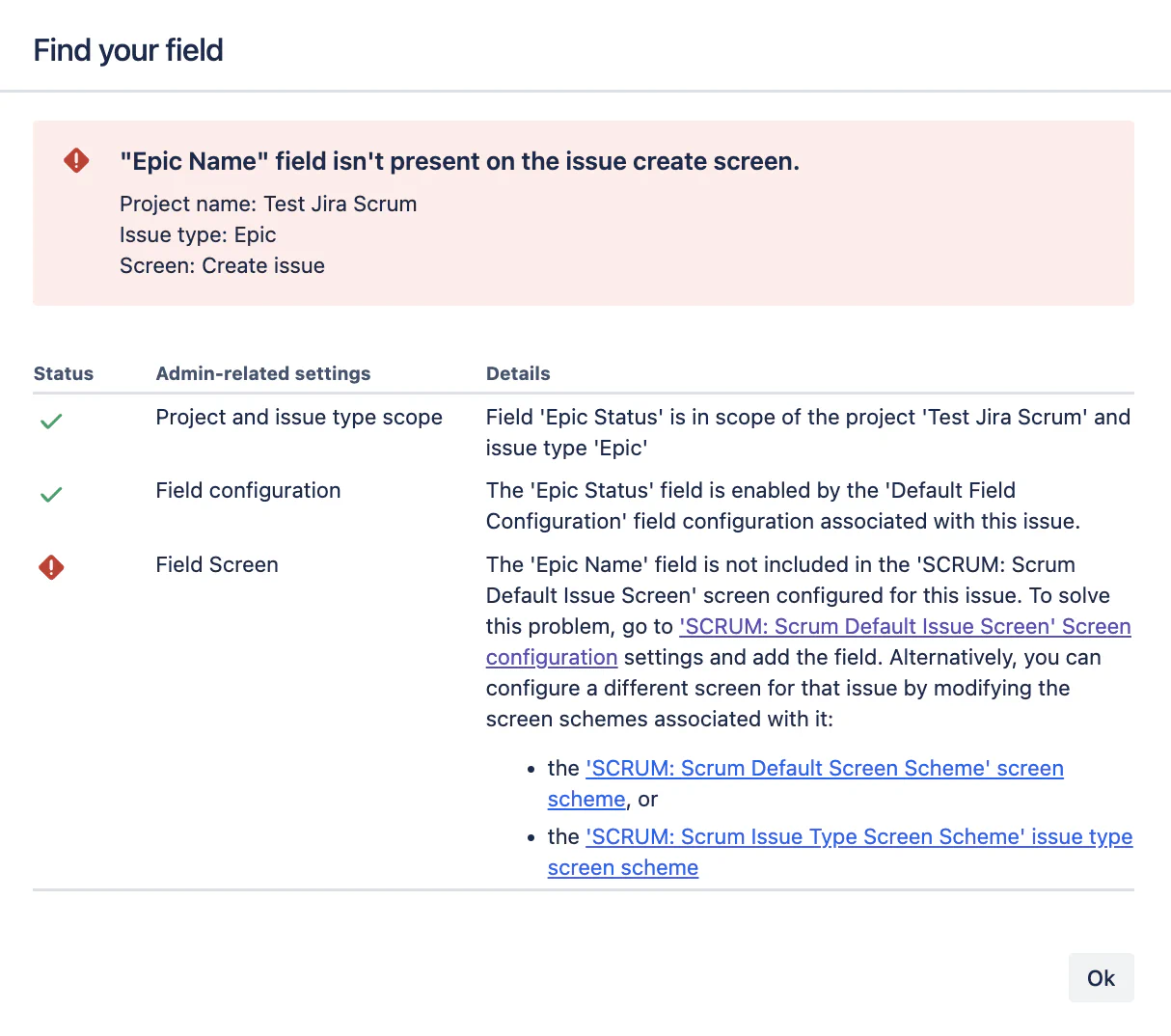The height and width of the screenshot is (1036, 1171).
Task: Follow the 'SCRUM: Scrum Issue Type Screen Scheme' link
Action: click(858, 836)
